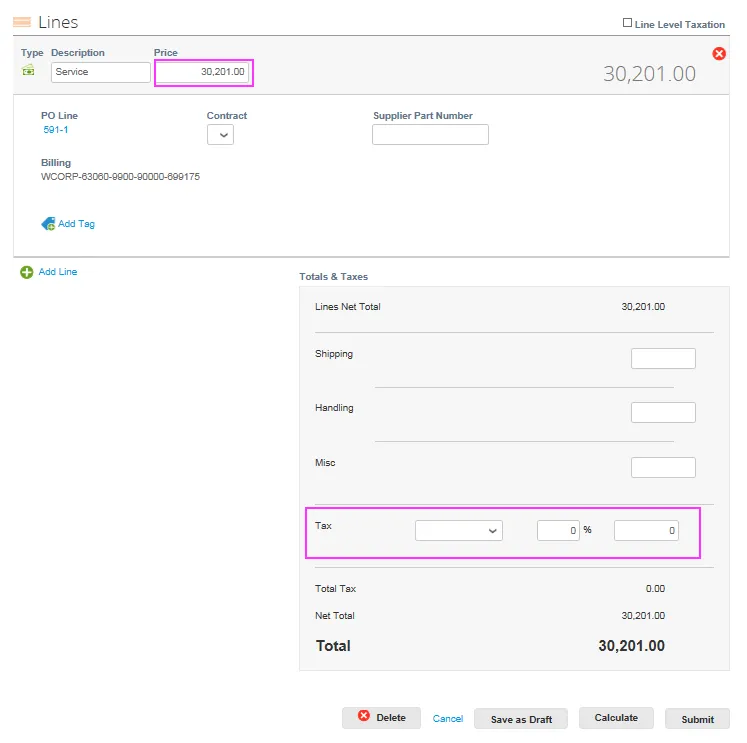Screen dimensions: 747x743
Task: Click the Total Tax value 0.00
Action: coord(655,589)
